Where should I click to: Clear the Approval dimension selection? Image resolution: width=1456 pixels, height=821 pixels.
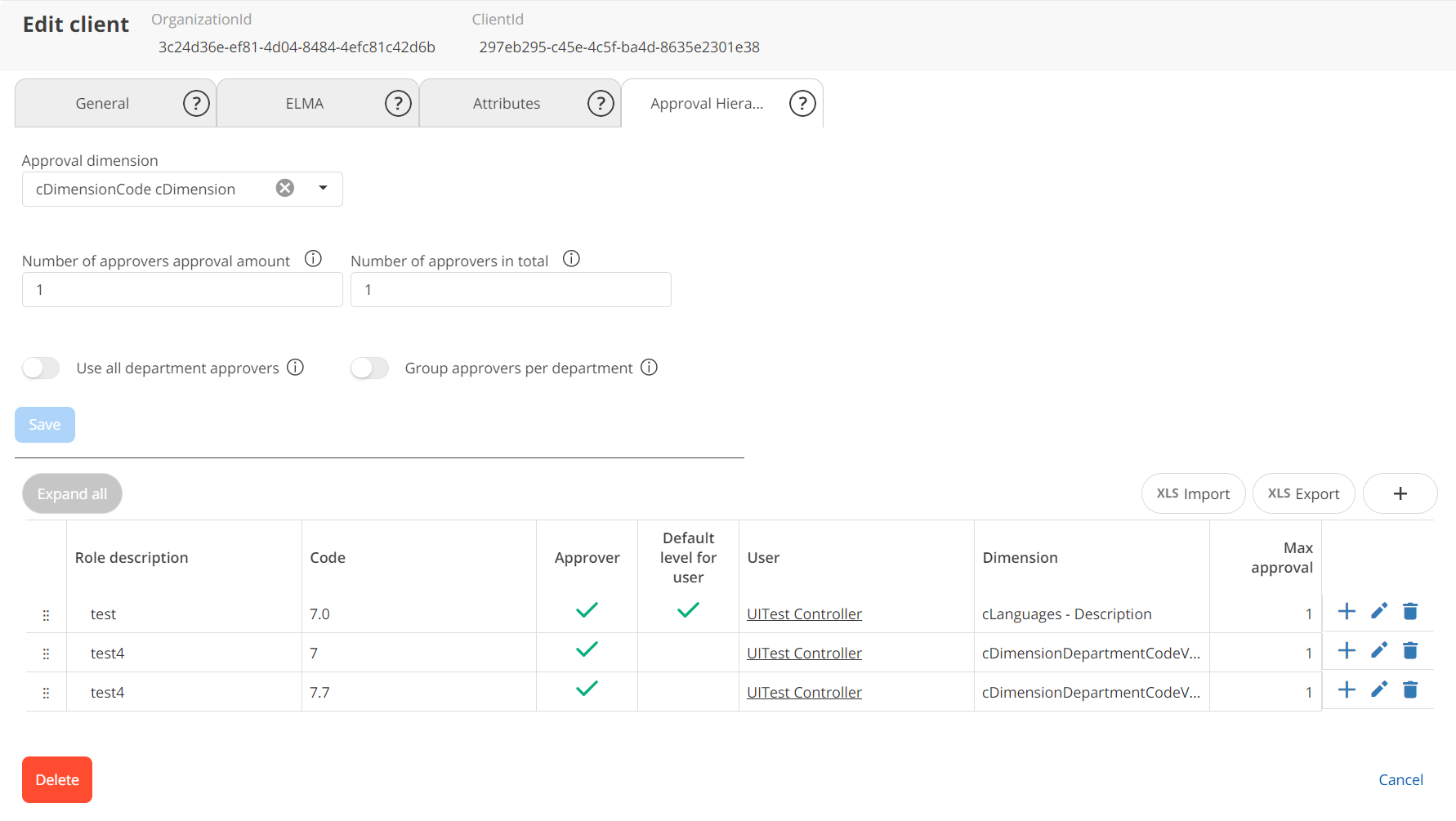point(285,189)
